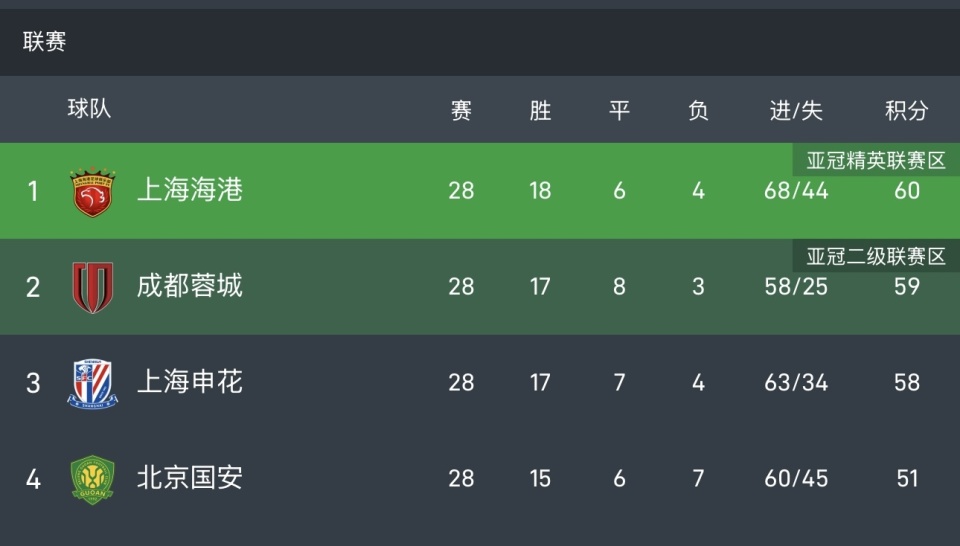This screenshot has width=960, height=546.
Task: Click the 负 column header
Action: click(698, 111)
